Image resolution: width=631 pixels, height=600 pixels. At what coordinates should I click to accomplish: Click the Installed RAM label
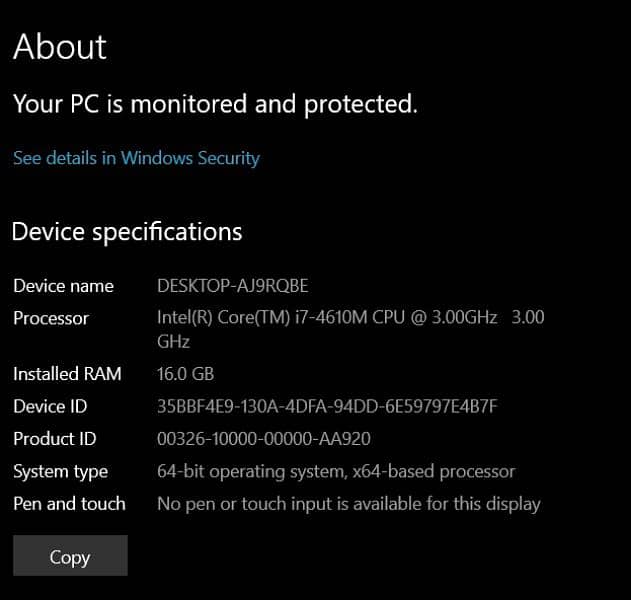pyautogui.click(x=67, y=374)
